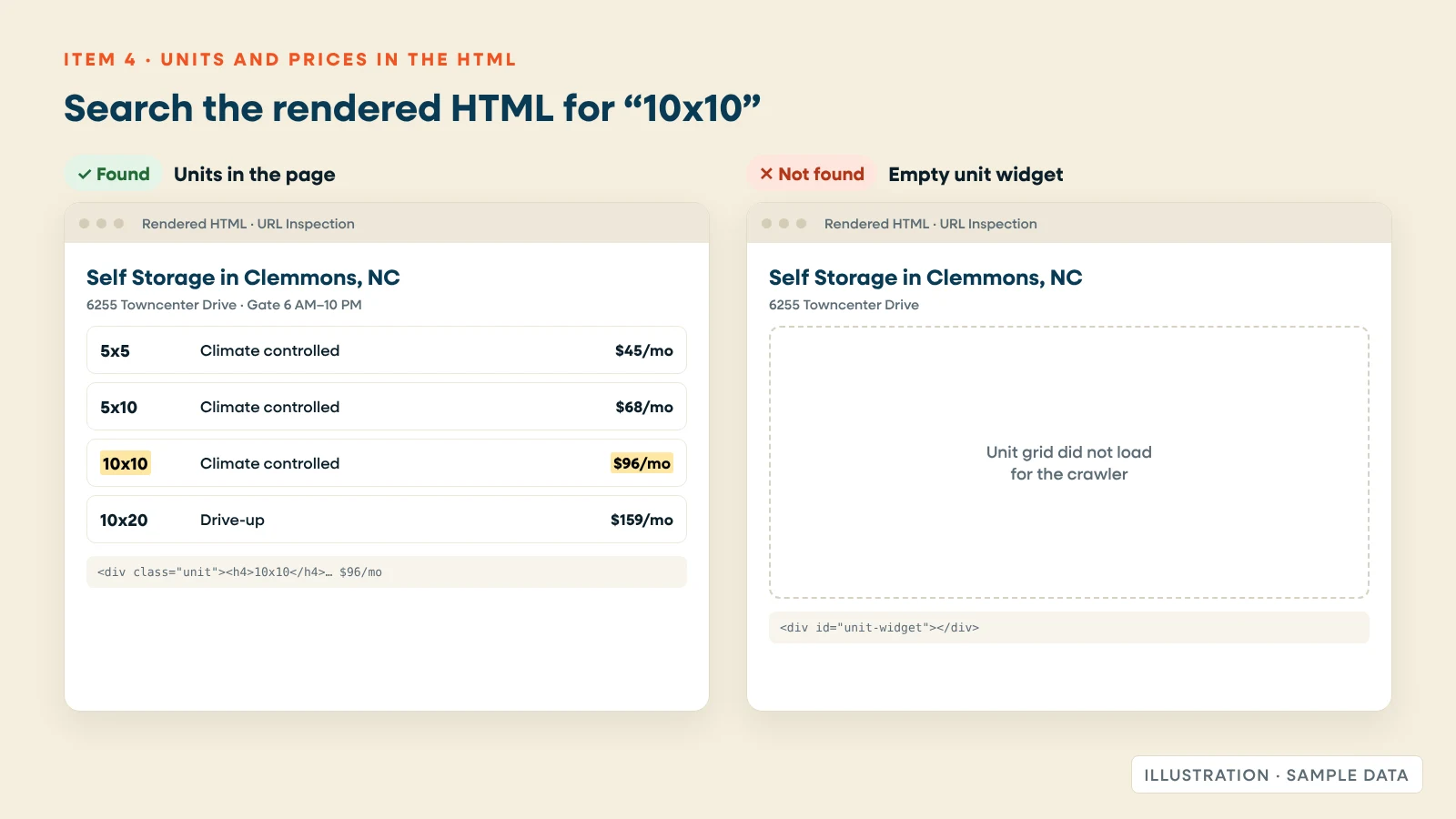The width and height of the screenshot is (1456, 819).
Task: Click Climate controlled in the 10x10 row
Action: click(x=269, y=463)
